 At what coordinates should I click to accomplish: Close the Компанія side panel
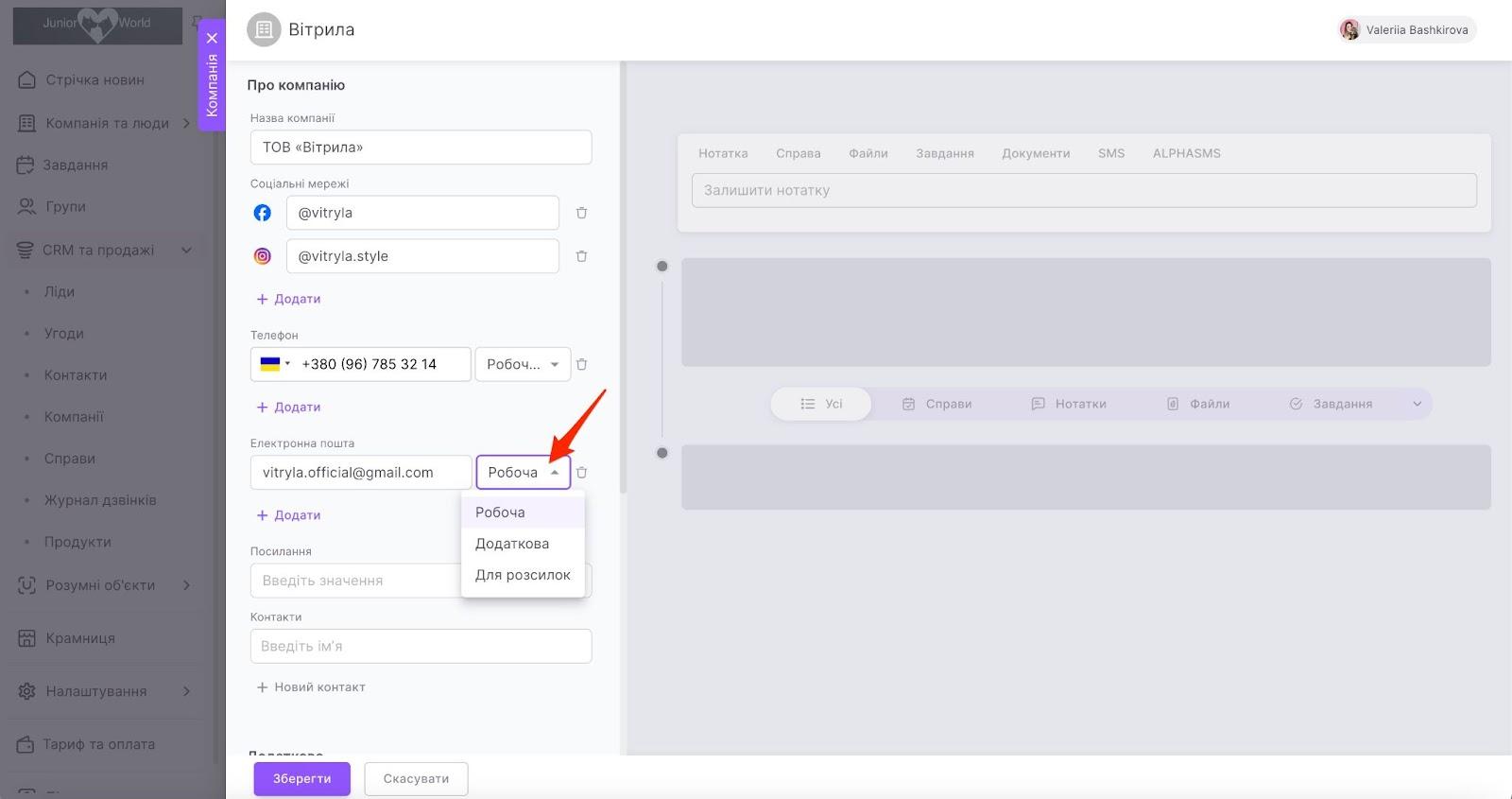tap(212, 38)
